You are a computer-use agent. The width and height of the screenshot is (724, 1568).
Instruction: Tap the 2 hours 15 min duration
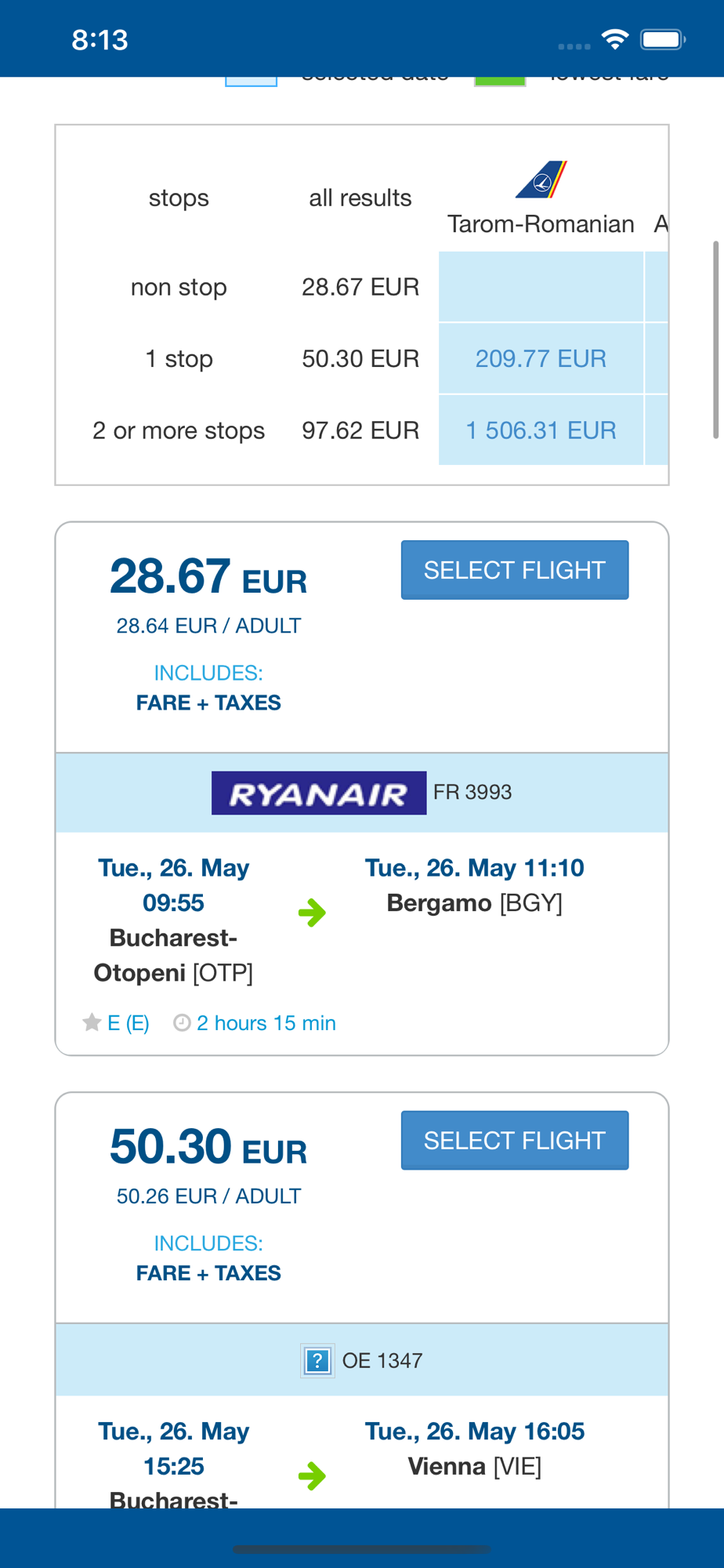pos(266,1023)
